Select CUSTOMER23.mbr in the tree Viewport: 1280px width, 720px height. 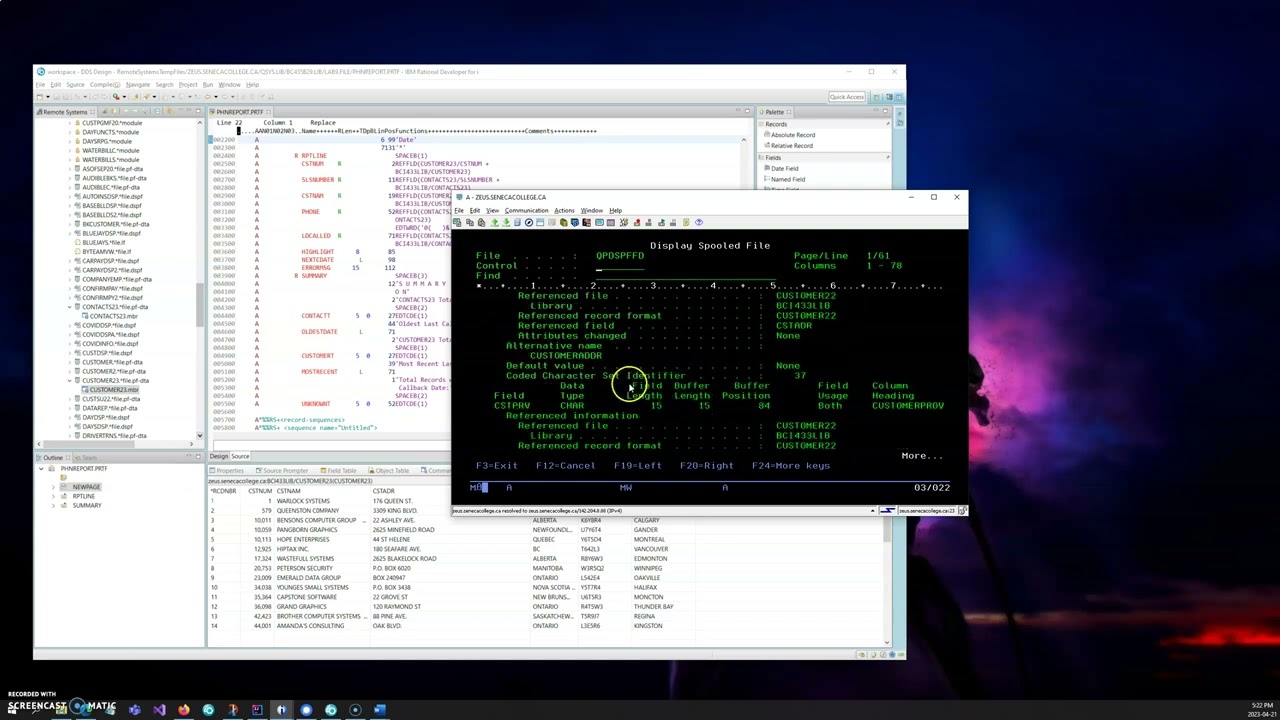tap(113, 390)
